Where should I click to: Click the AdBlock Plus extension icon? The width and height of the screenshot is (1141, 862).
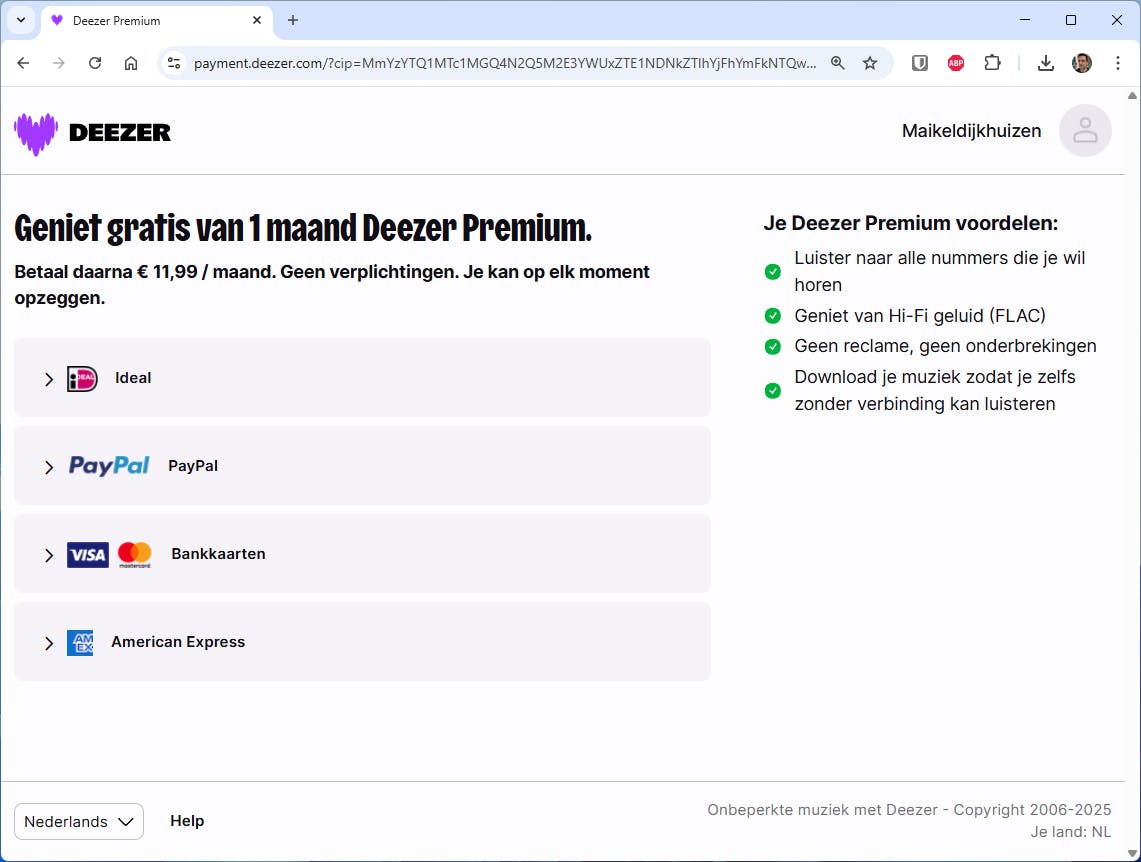(956, 62)
